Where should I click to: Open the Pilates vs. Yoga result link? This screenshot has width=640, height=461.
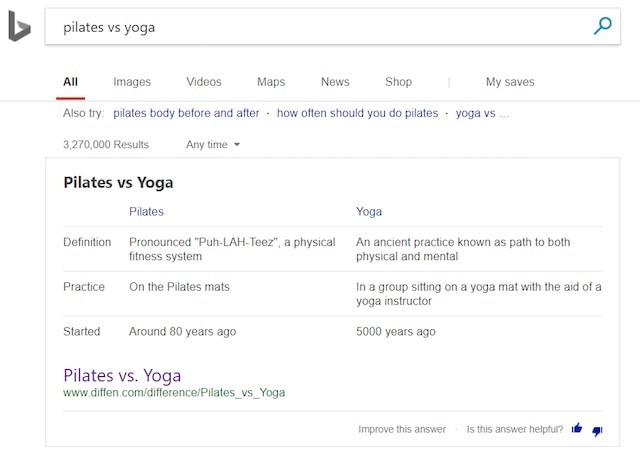122,376
